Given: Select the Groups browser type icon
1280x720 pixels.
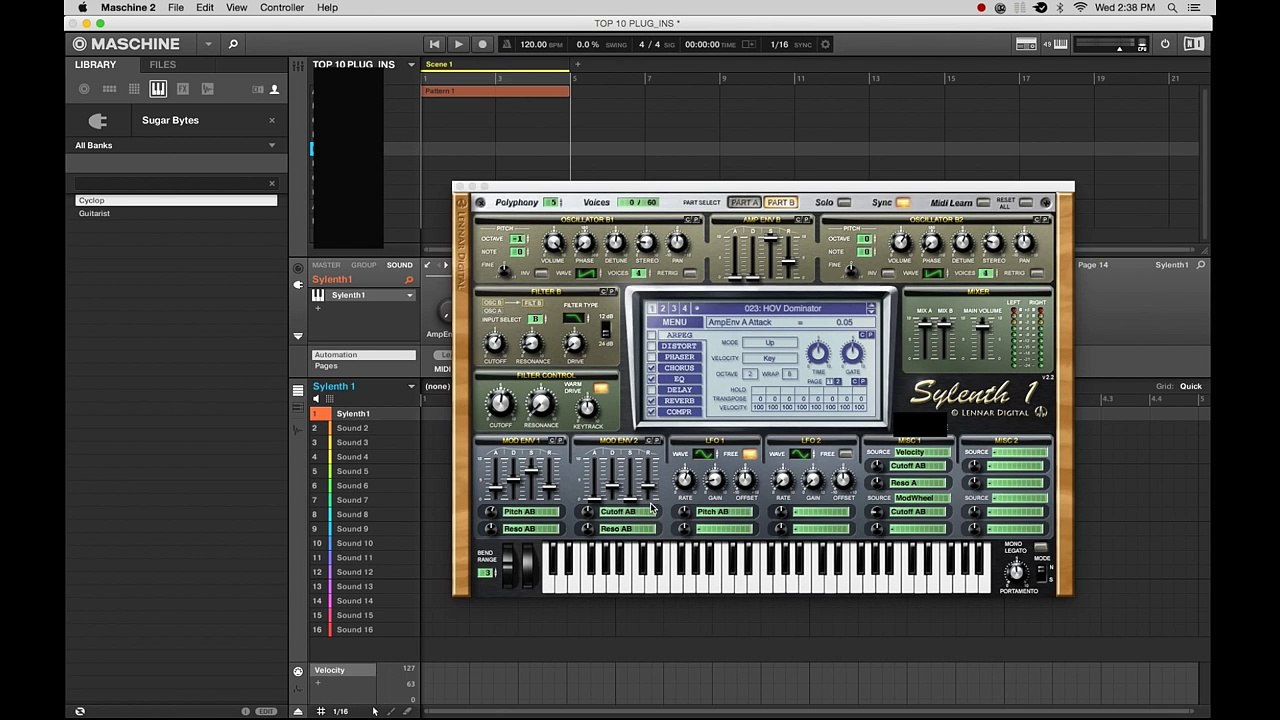Looking at the screenshot, I should coord(109,89).
